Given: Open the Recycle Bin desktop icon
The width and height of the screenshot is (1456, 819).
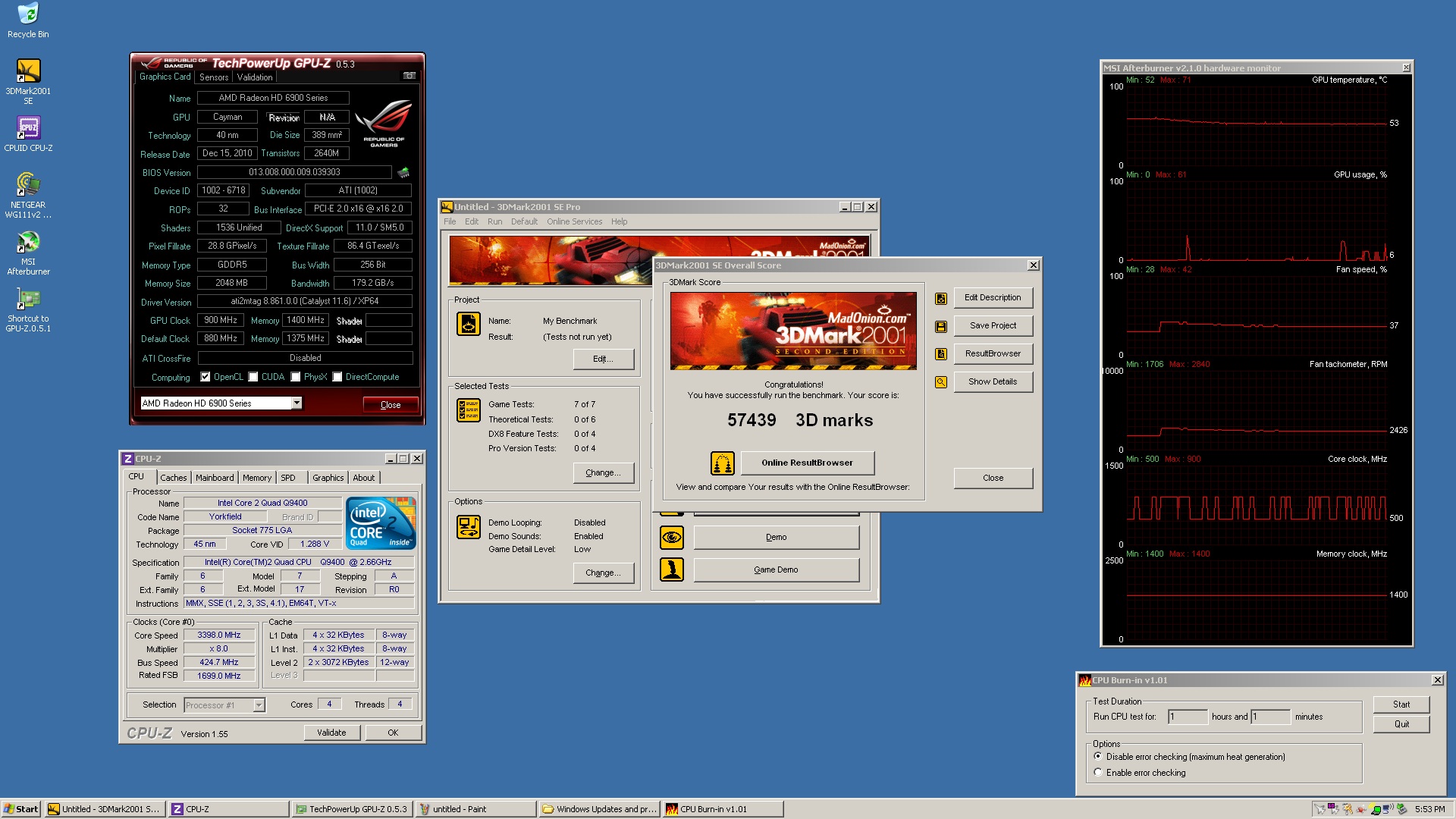Looking at the screenshot, I should point(28,20).
